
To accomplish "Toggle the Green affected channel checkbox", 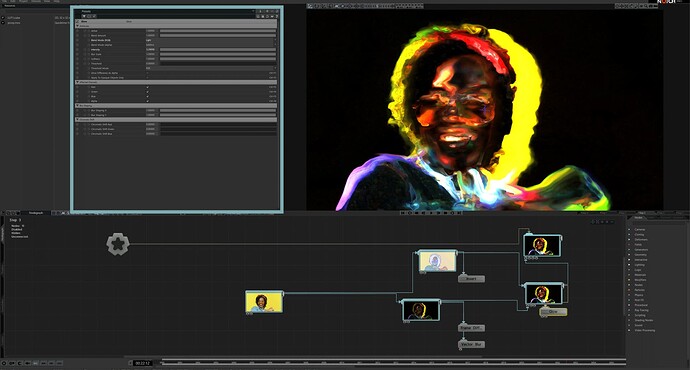I will tap(147, 92).
